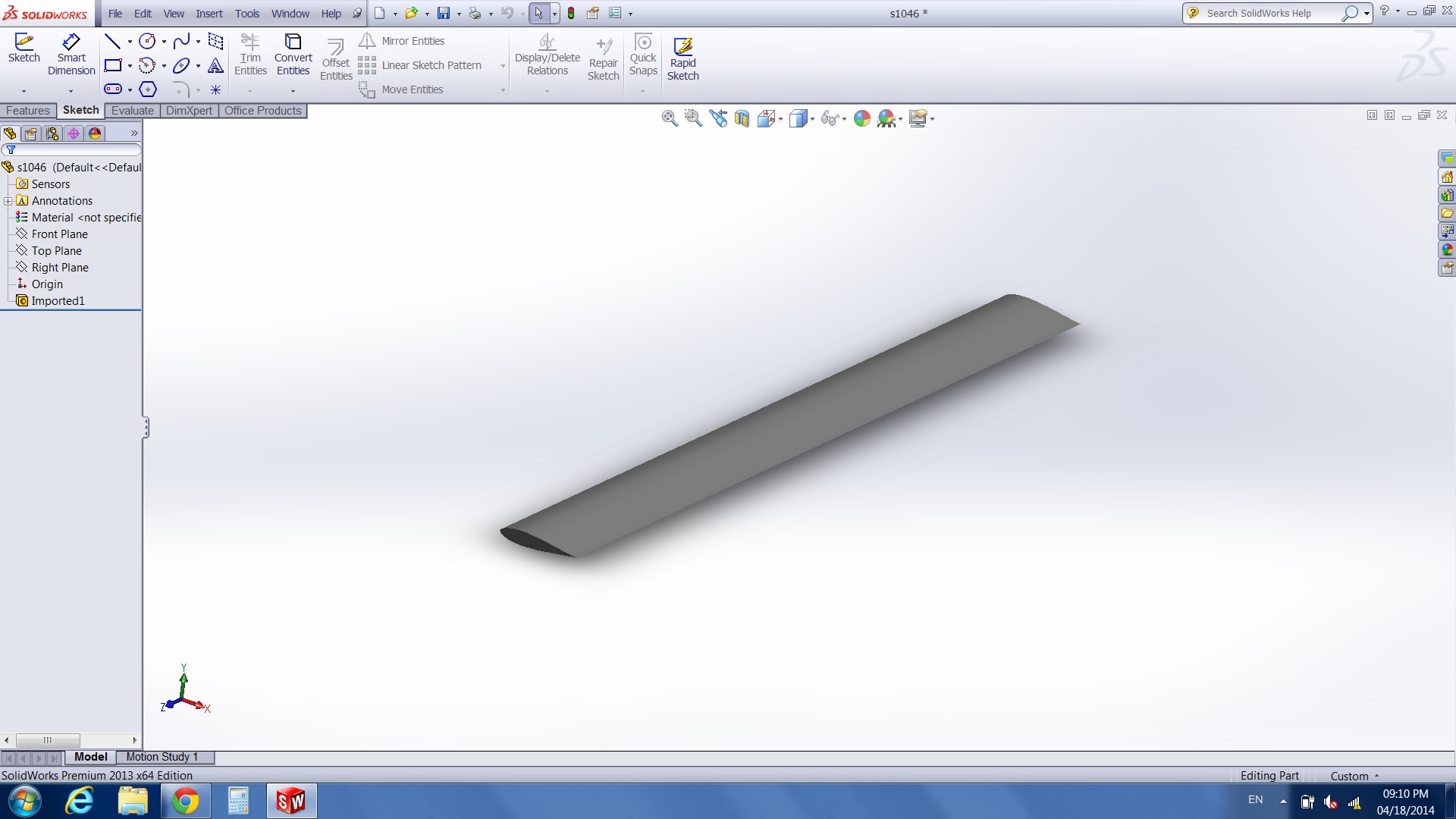Open the Display Style dropdown arrow
Image resolution: width=1456 pixels, height=819 pixels.
tap(812, 119)
